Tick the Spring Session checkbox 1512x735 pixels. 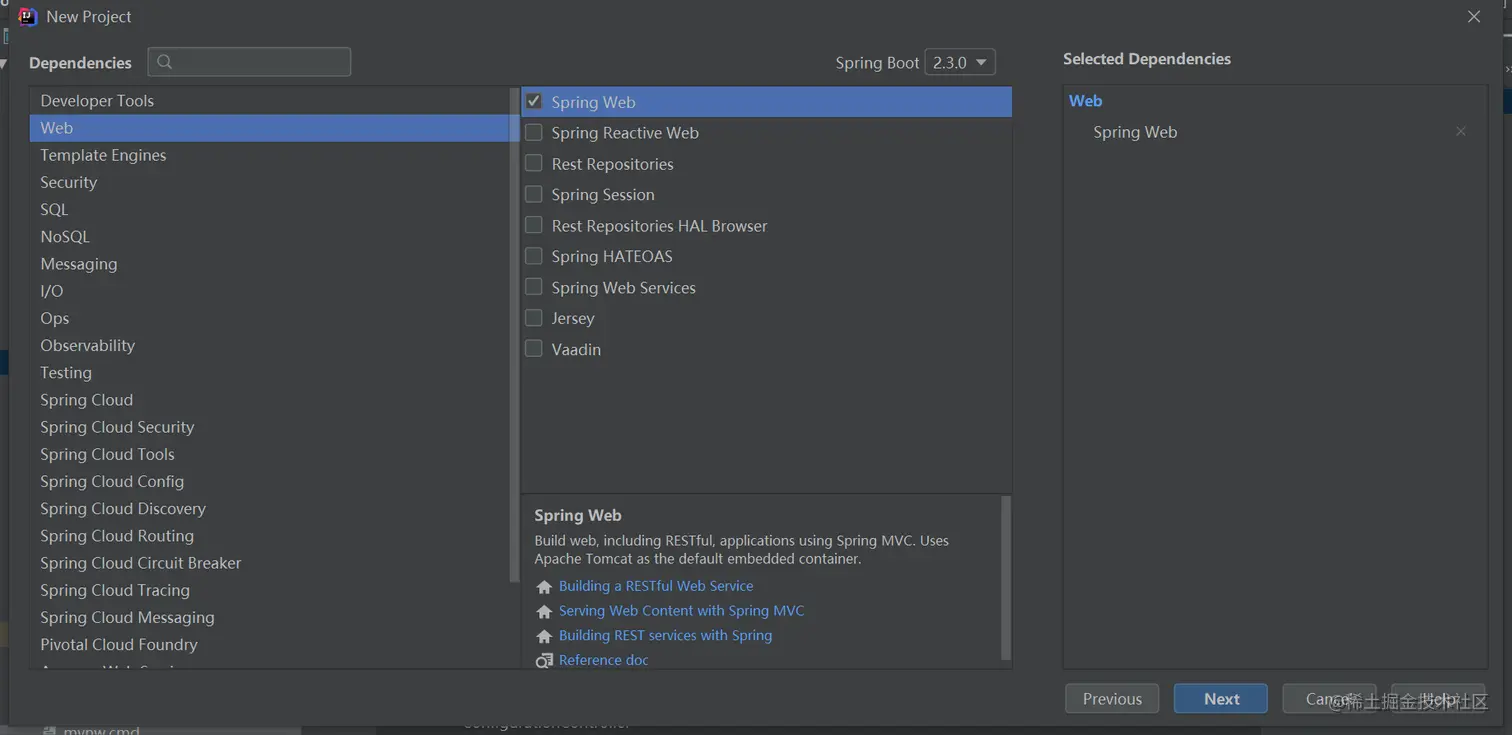tap(534, 194)
